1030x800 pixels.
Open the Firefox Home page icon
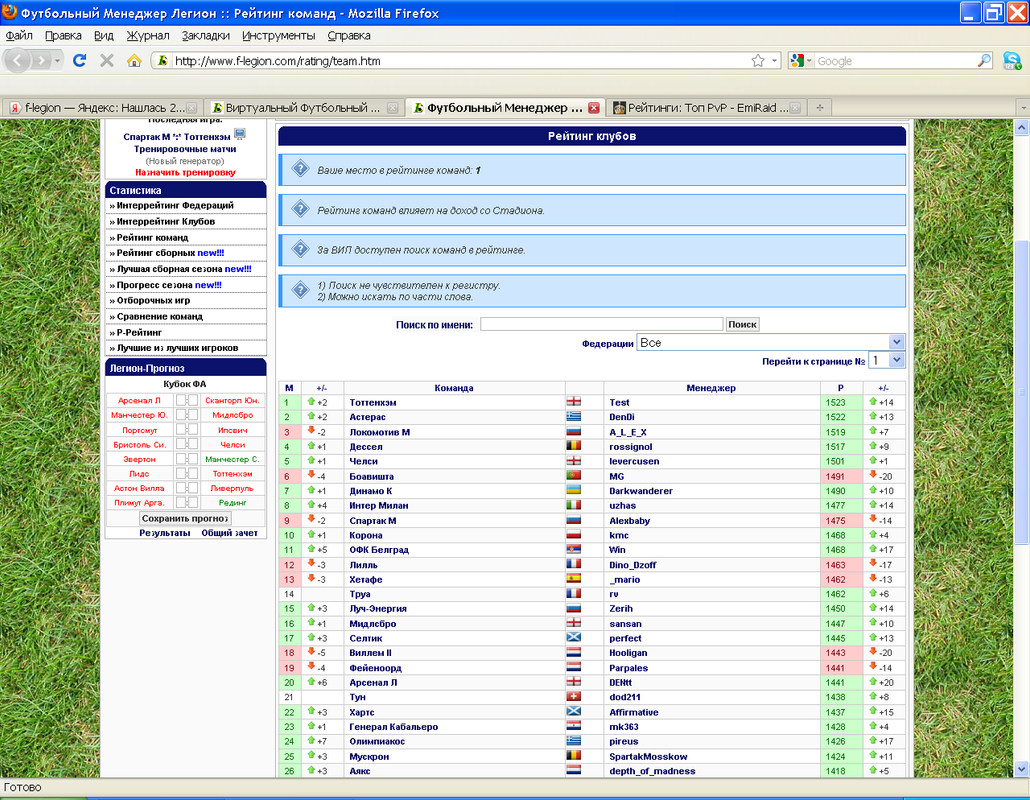(134, 60)
